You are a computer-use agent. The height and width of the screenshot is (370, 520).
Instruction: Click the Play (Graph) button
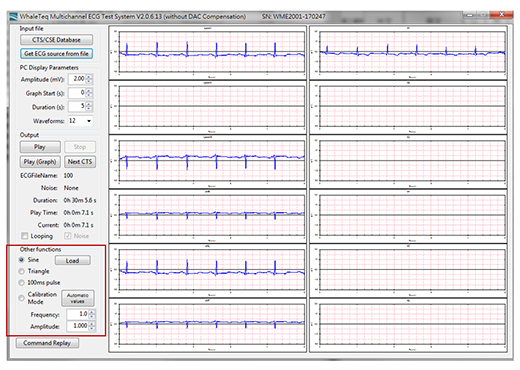tap(40, 162)
